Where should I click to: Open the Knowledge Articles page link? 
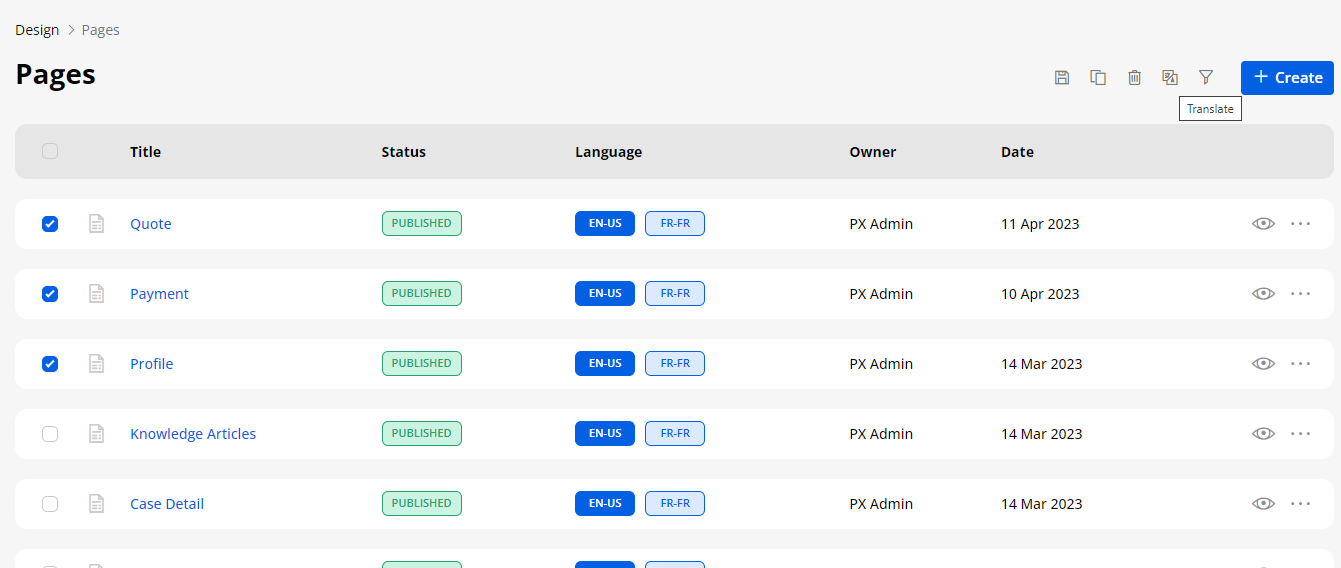click(x=193, y=434)
